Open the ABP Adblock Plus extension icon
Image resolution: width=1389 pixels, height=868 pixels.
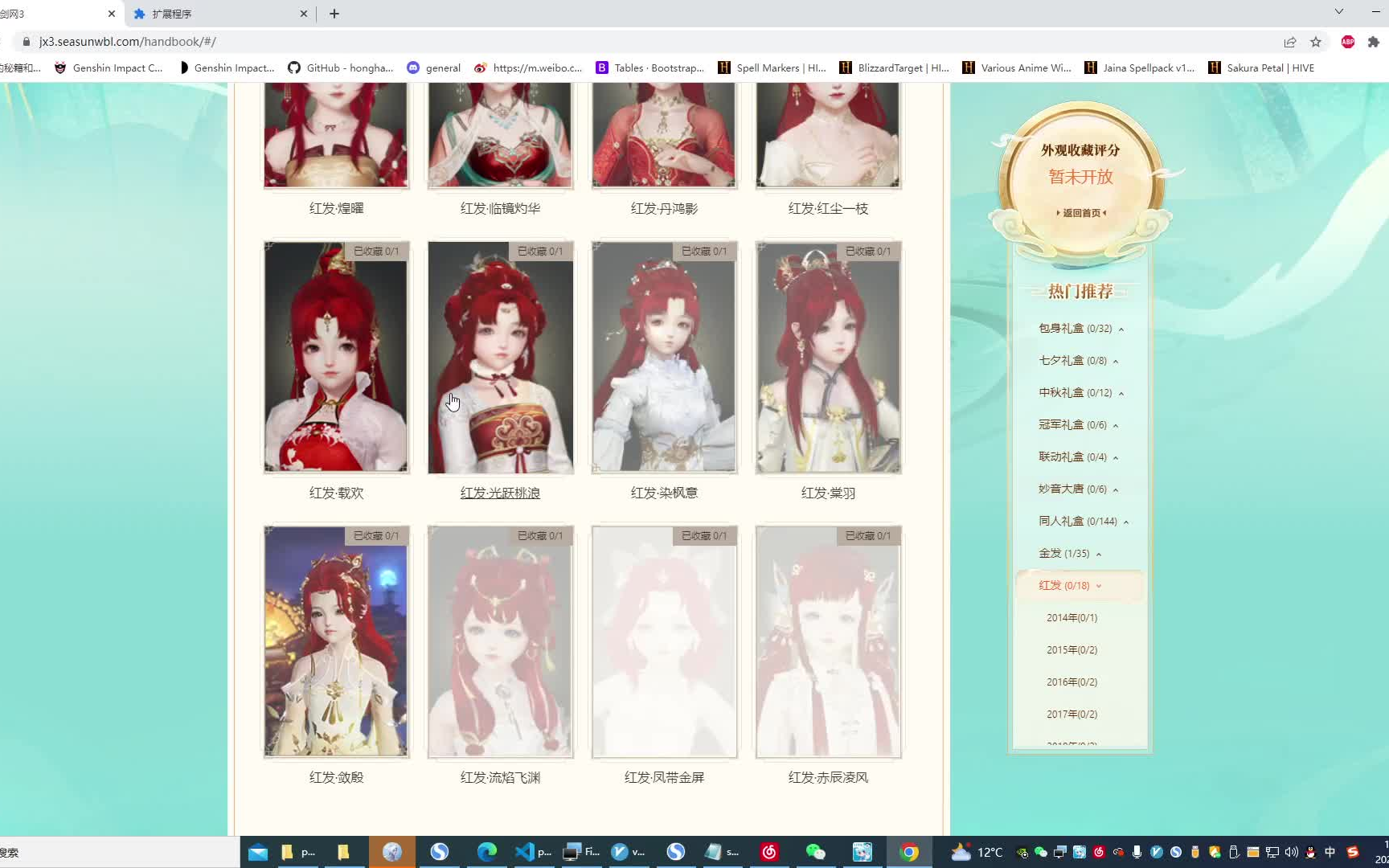tap(1348, 42)
